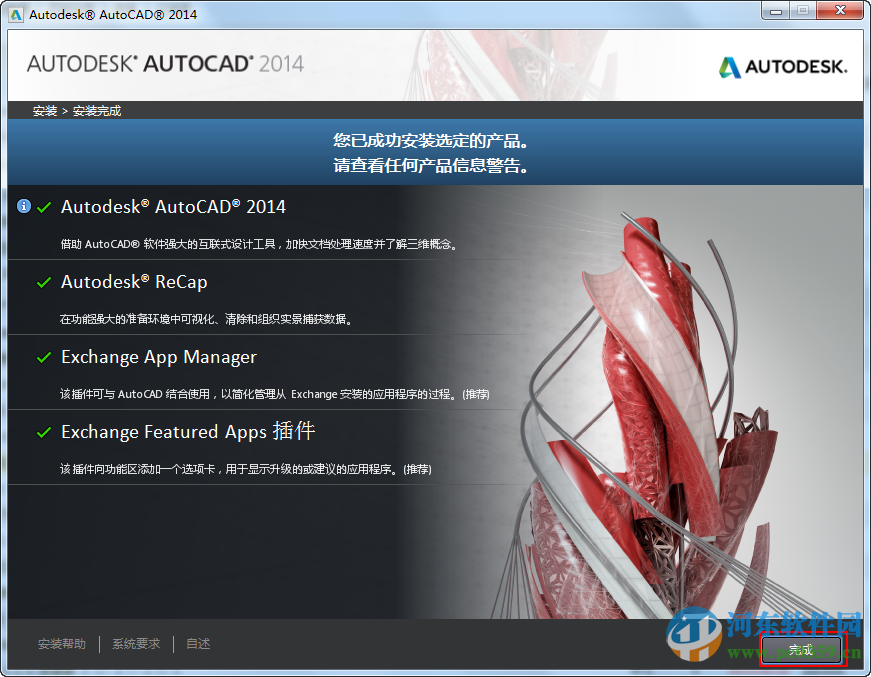Open the 系统要求 link
This screenshot has height=677, width=871.
(x=136, y=643)
